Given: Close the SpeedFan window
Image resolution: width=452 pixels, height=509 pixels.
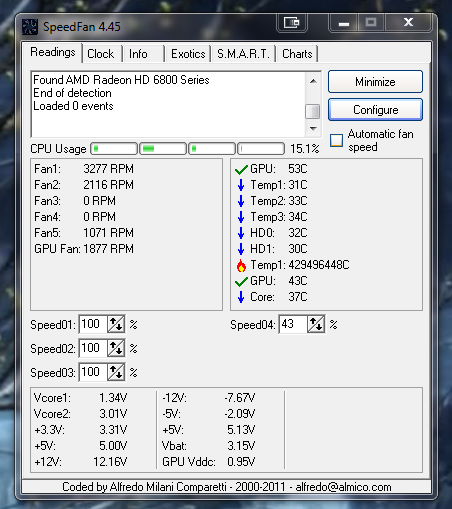Looking at the screenshot, I should click(x=408, y=23).
